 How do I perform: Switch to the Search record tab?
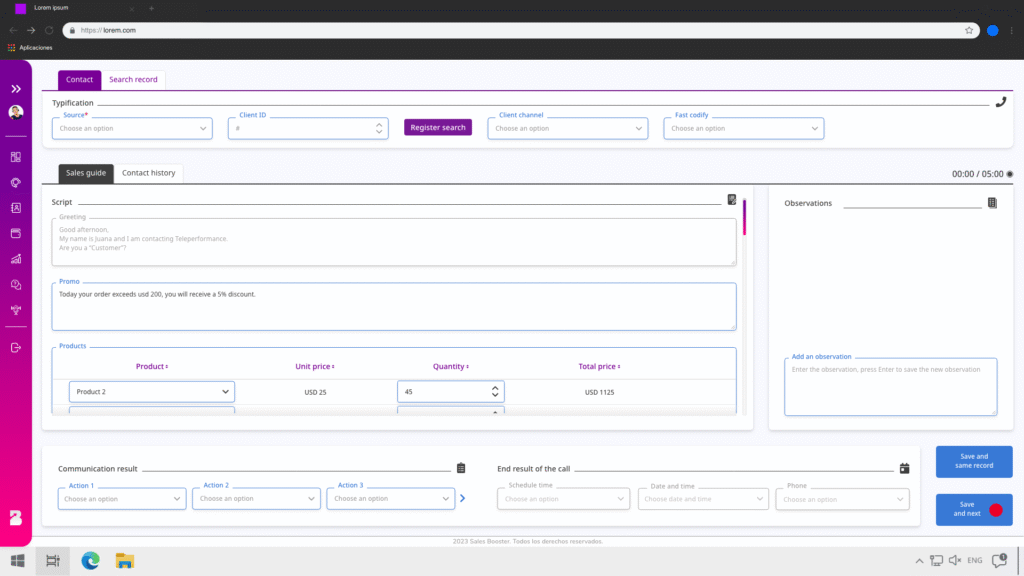(133, 79)
